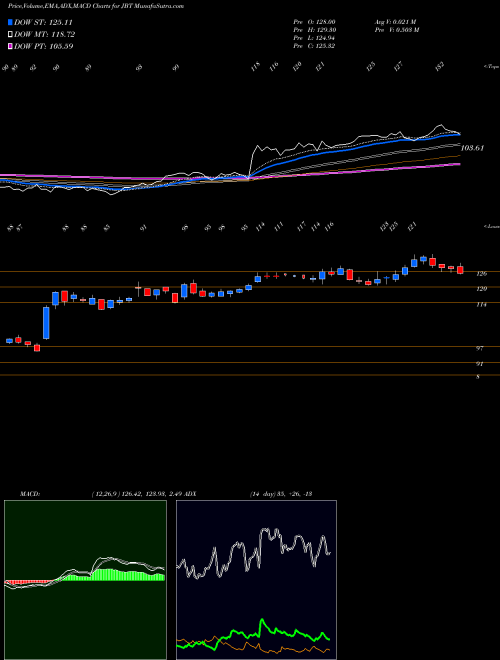500x660 pixels.
Task: Click the '97' price level label
Action: 479,349
